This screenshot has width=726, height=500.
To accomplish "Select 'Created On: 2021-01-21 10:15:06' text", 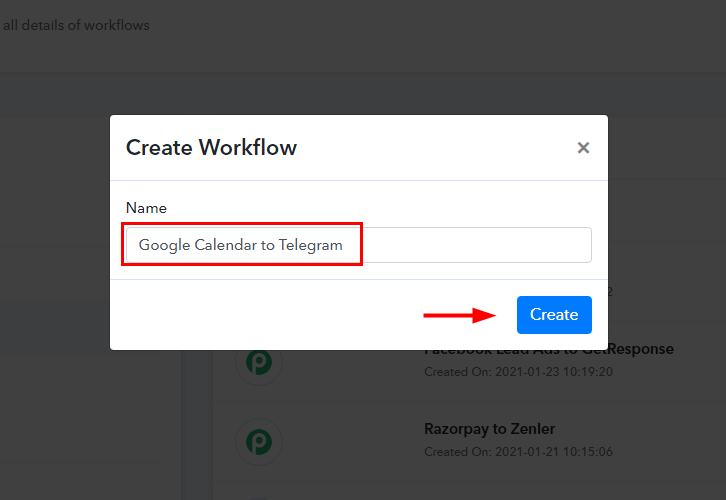I will (519, 451).
